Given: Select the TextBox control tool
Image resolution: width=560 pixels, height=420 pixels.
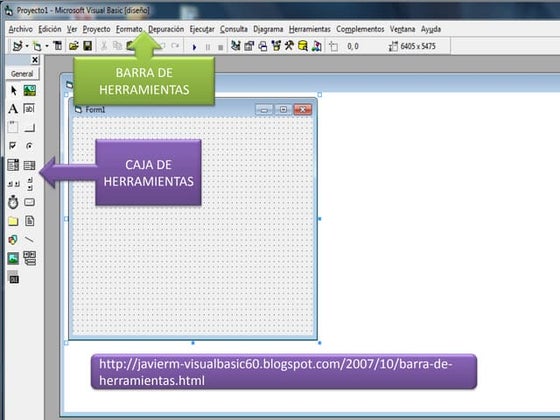Looking at the screenshot, I should 29,108.
